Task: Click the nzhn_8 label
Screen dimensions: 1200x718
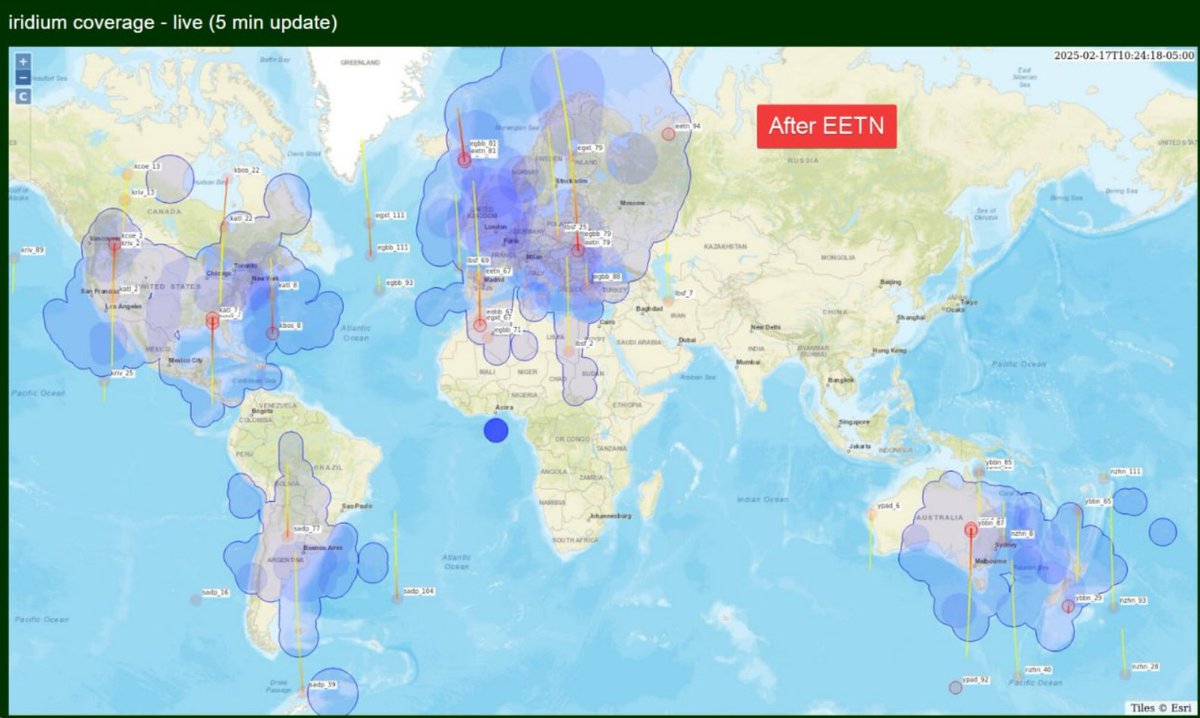Action: (x=1022, y=534)
